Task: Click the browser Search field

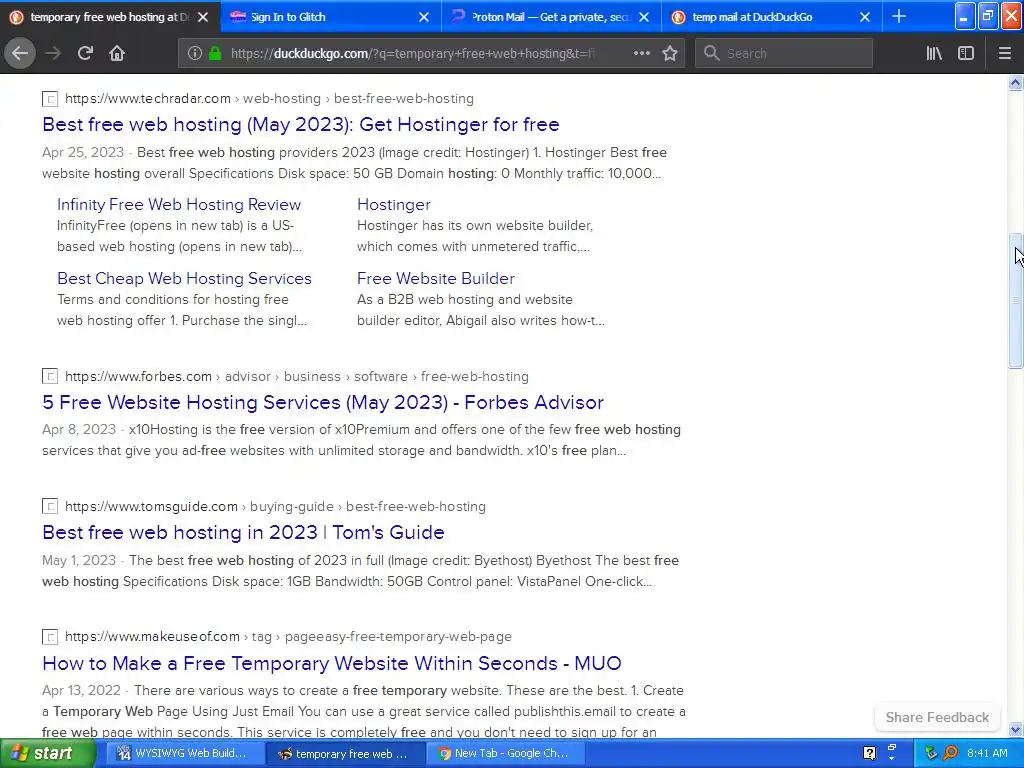Action: 784,53
